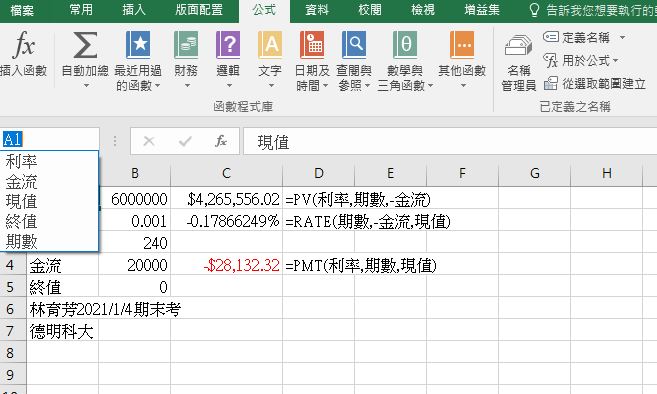This screenshot has width=657, height=394.
Task: Select column G header
Action: click(534, 174)
